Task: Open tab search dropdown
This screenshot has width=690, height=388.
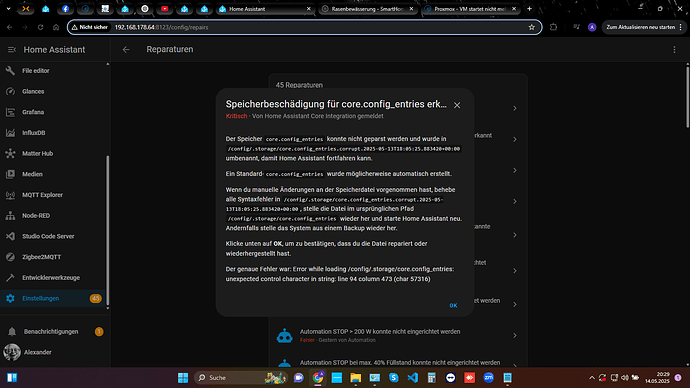Action: coord(8,9)
